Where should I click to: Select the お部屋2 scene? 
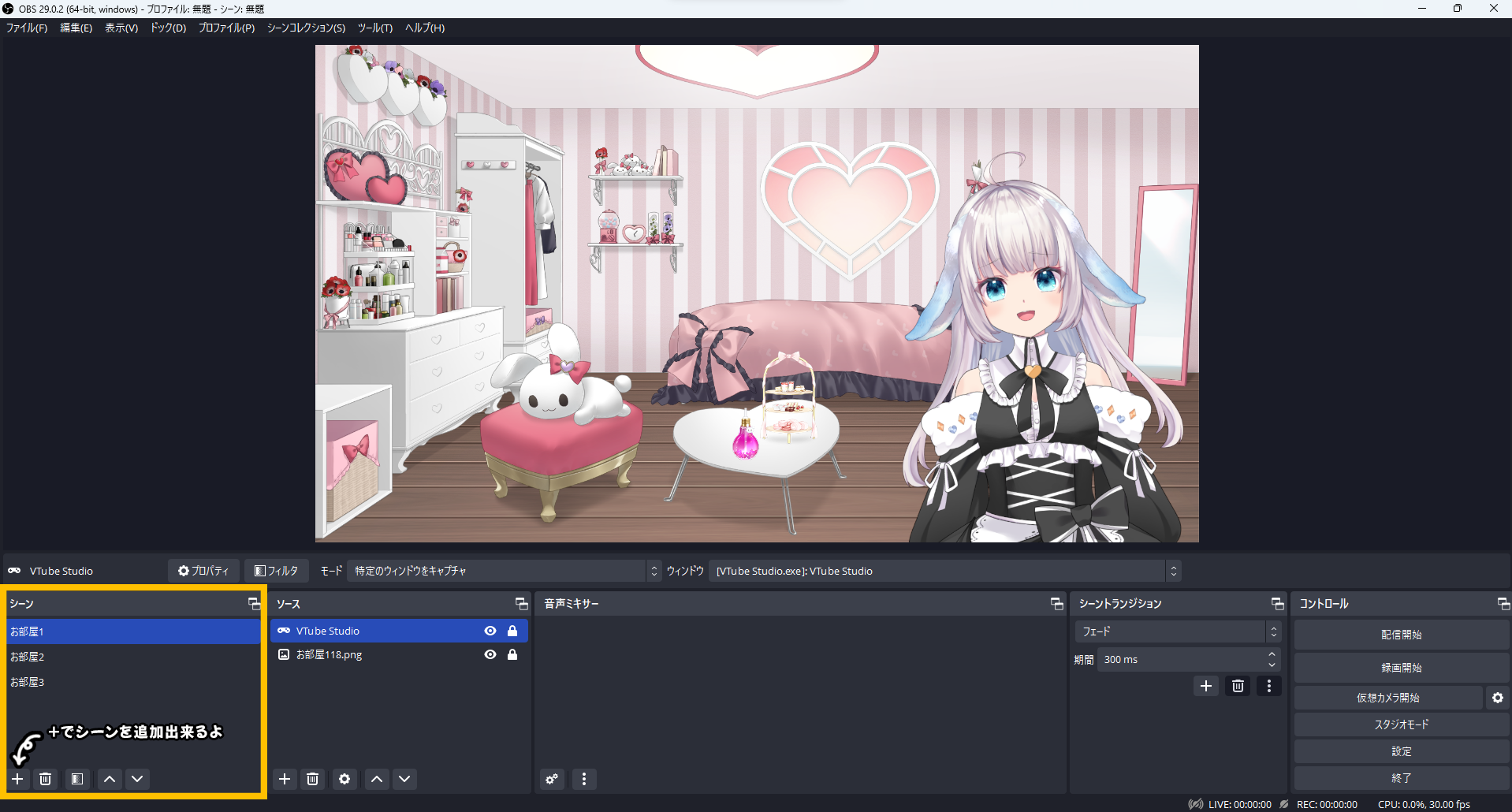pos(28,657)
